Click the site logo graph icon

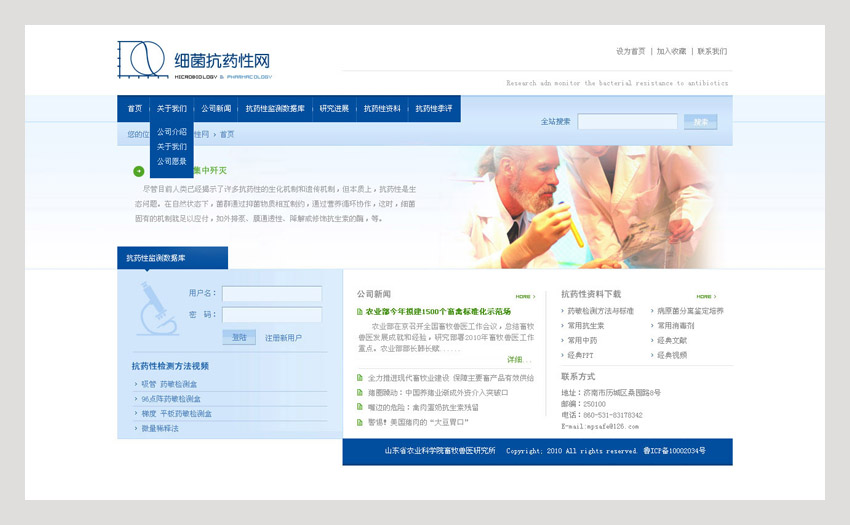[x=140, y=60]
